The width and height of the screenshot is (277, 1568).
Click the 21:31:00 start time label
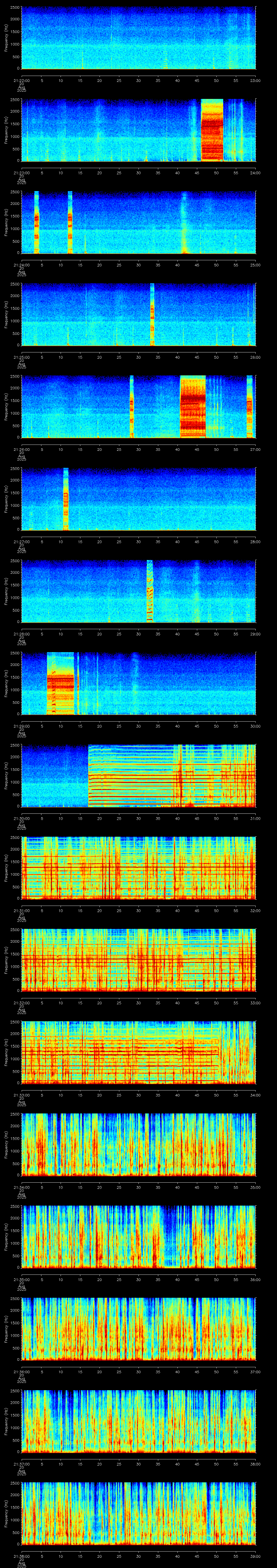coord(21,910)
